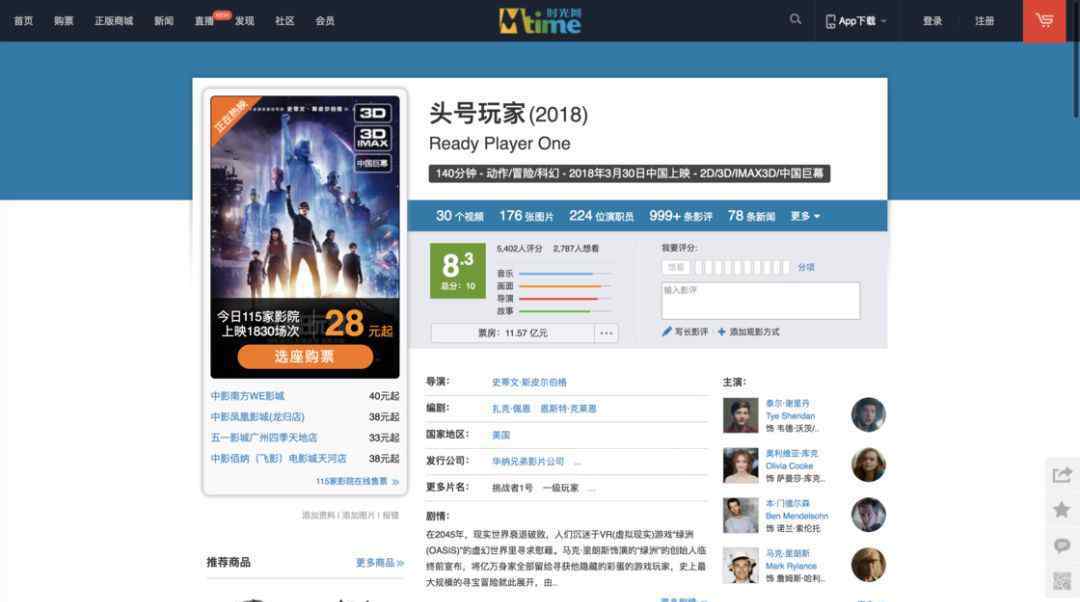Click the green 8.3 score box
The height and width of the screenshot is (602, 1080).
click(x=458, y=271)
